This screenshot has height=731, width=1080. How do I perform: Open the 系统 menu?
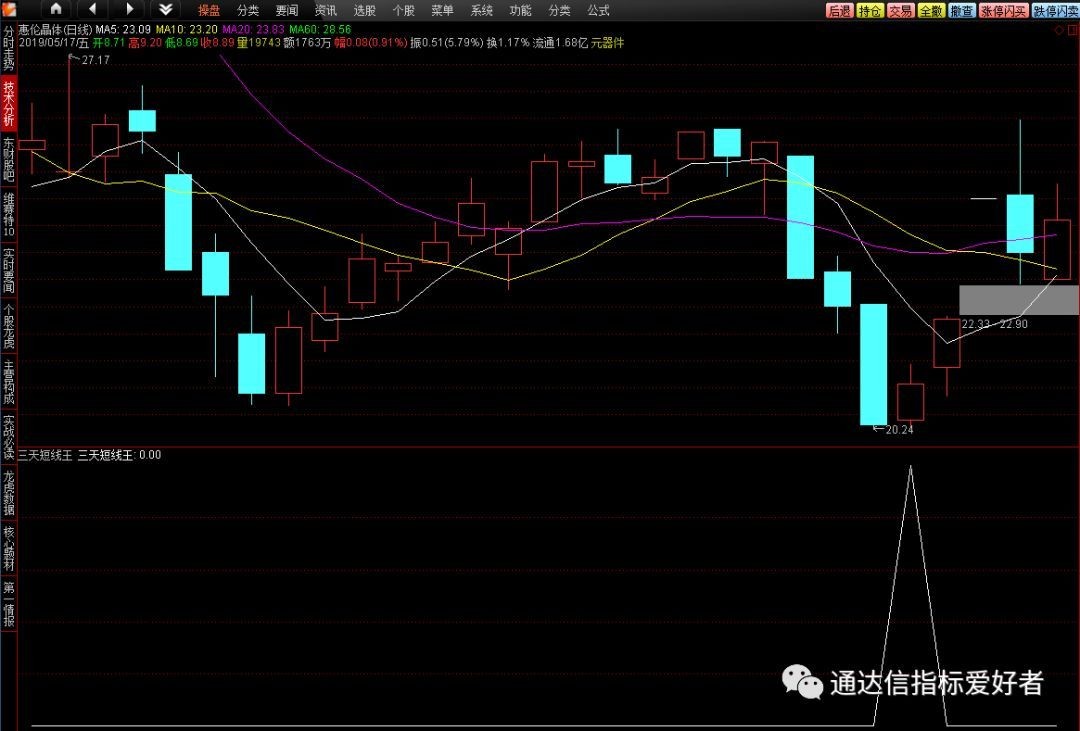(x=481, y=10)
